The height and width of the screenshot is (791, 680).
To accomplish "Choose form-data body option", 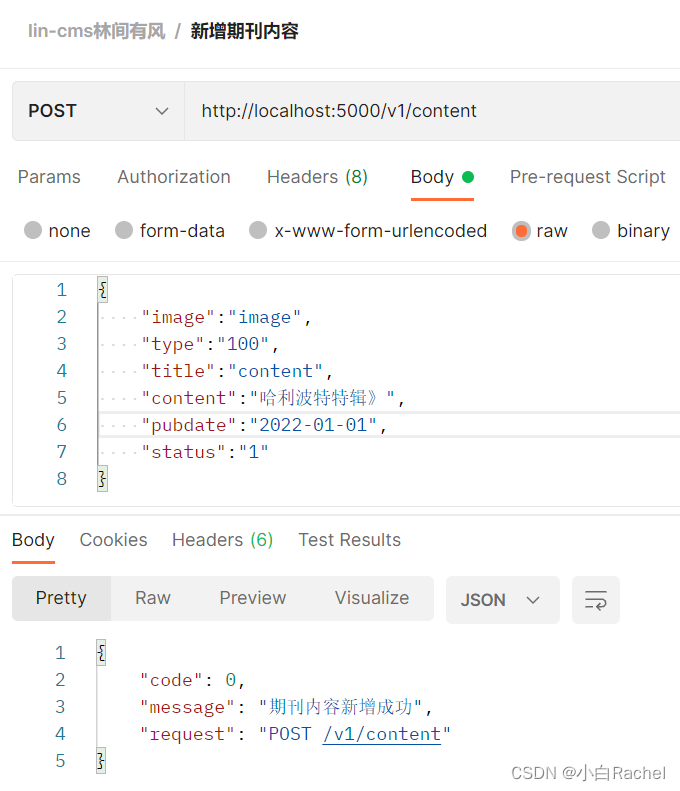I will tap(124, 231).
